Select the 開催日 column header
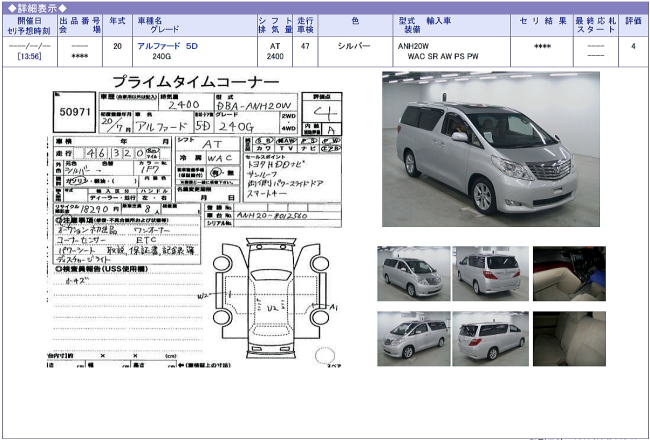 (x=29, y=25)
